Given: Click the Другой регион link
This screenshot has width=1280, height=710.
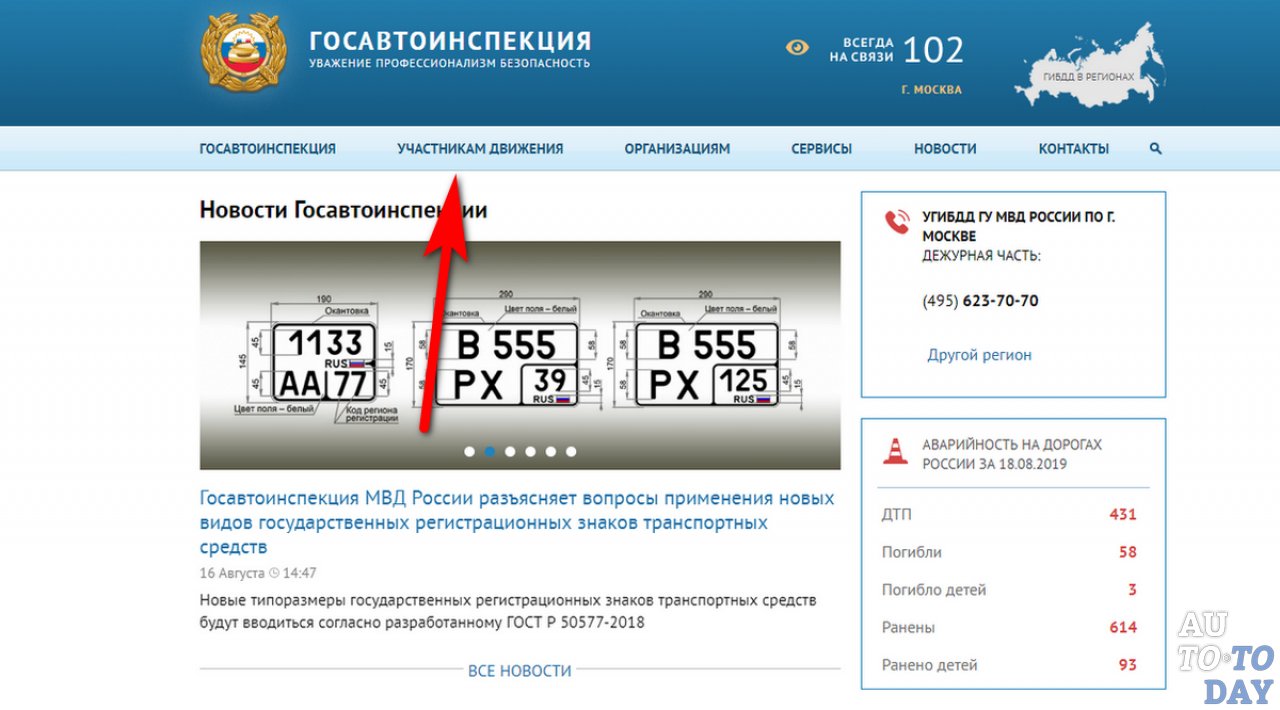Looking at the screenshot, I should [x=979, y=354].
